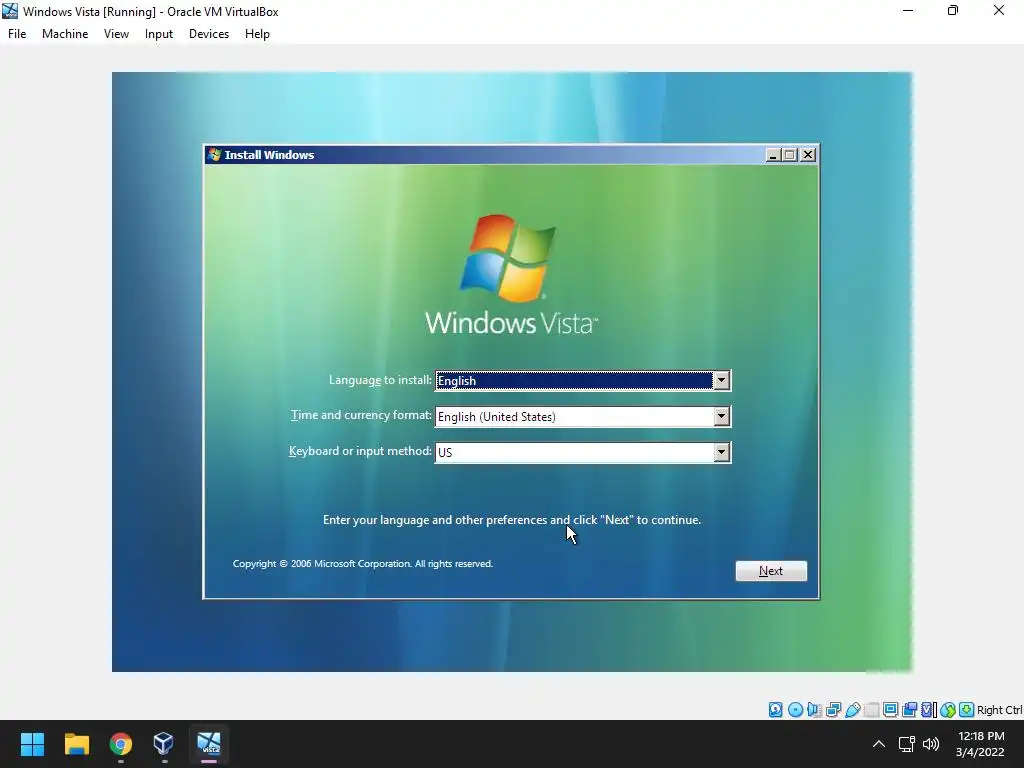Open the File menu
Screen dimensions: 1024x768
[17, 34]
